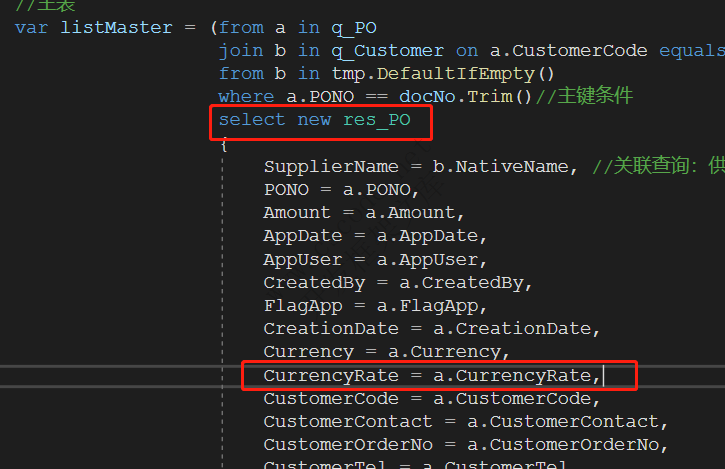Click the q_PO identifier in the from clause
This screenshot has width=725, height=469.
[354, 28]
